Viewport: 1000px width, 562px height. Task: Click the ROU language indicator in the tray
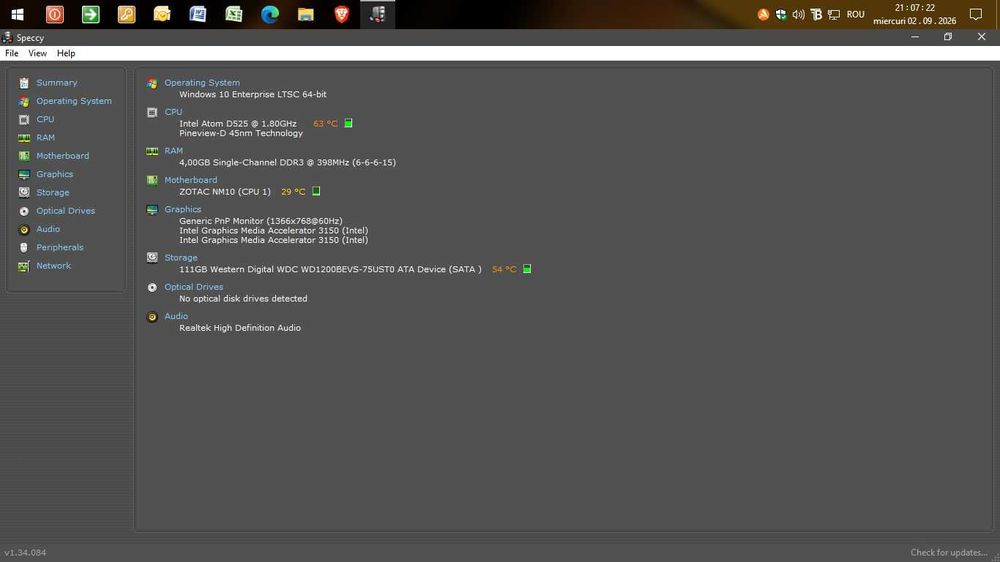[855, 14]
